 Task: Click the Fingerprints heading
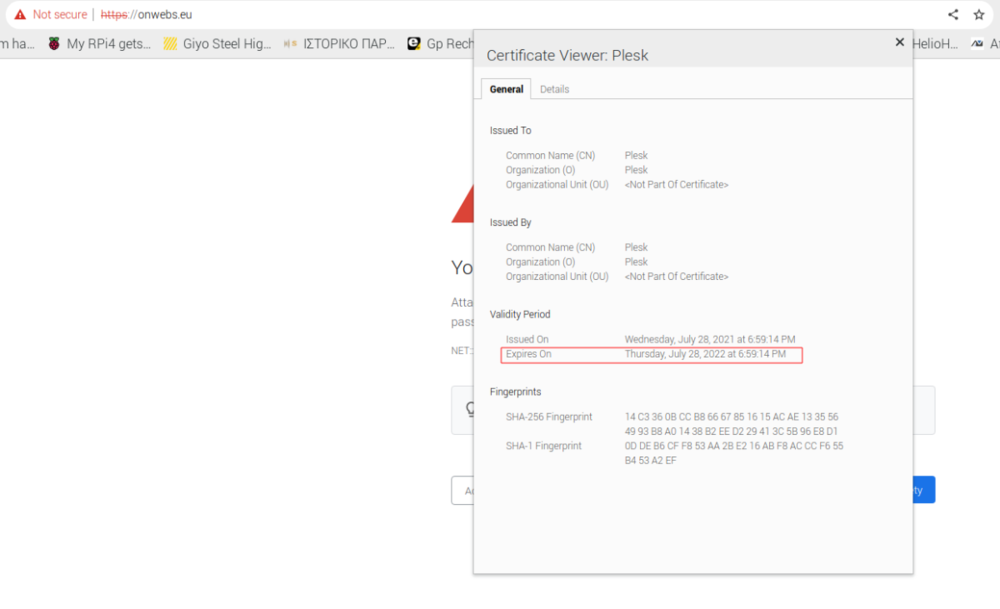515,392
